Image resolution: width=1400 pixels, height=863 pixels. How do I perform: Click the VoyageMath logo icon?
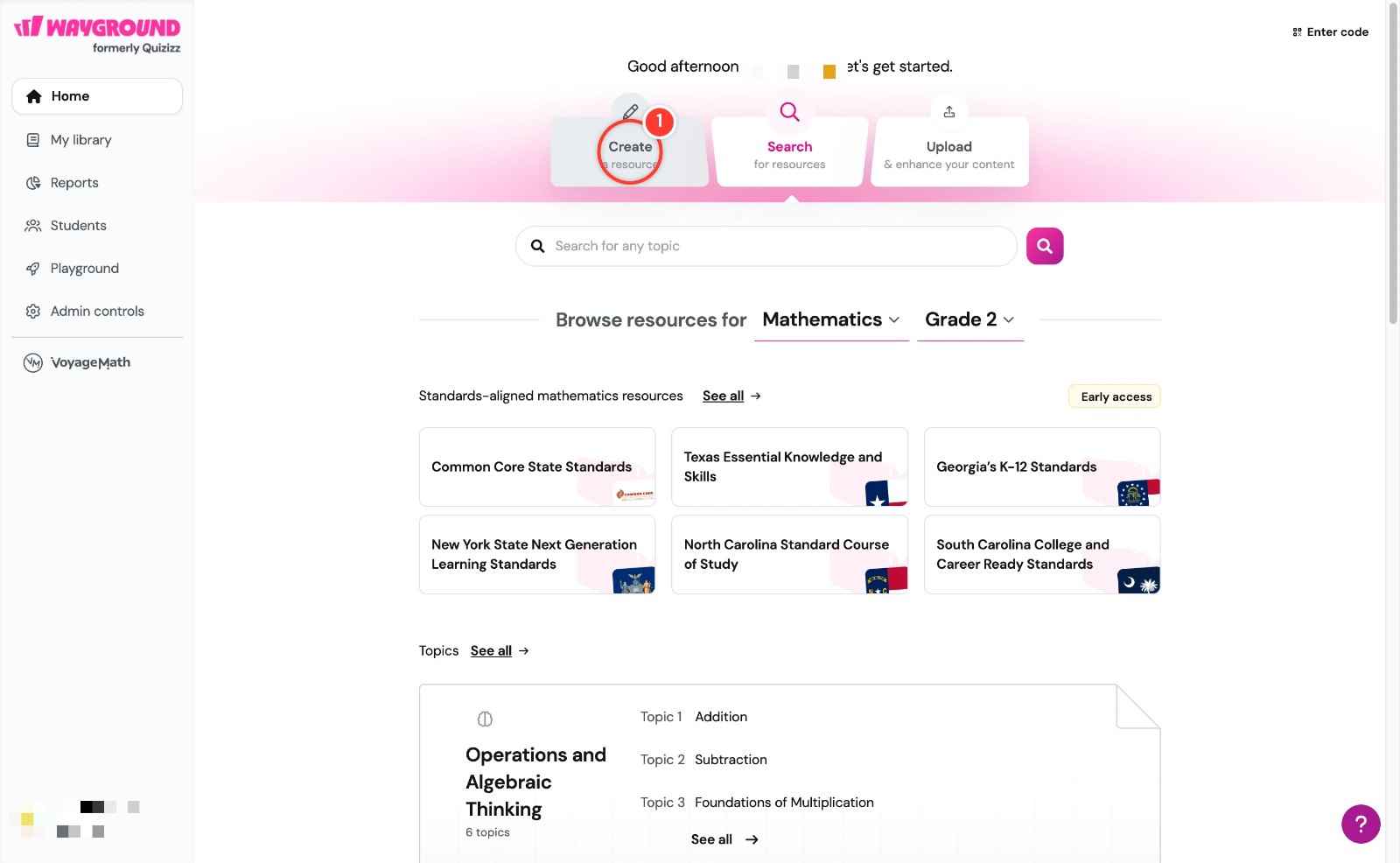tap(33, 362)
